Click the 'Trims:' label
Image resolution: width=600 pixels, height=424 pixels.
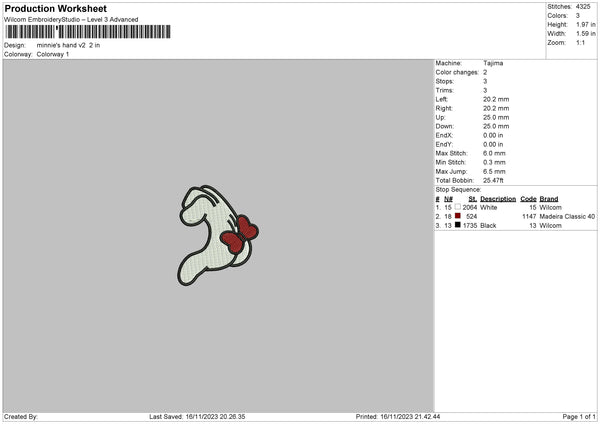444,90
